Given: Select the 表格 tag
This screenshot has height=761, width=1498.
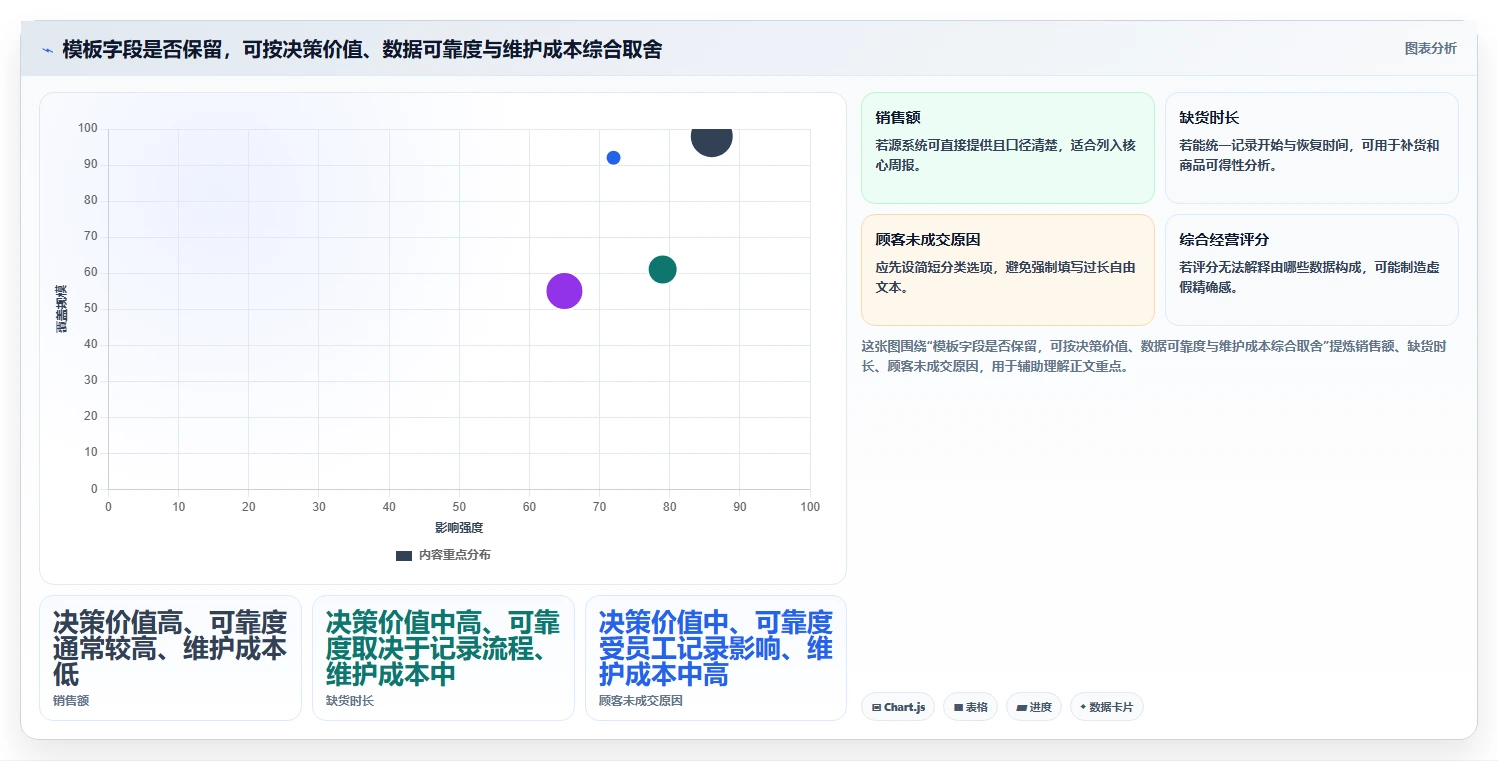Looking at the screenshot, I should [970, 707].
